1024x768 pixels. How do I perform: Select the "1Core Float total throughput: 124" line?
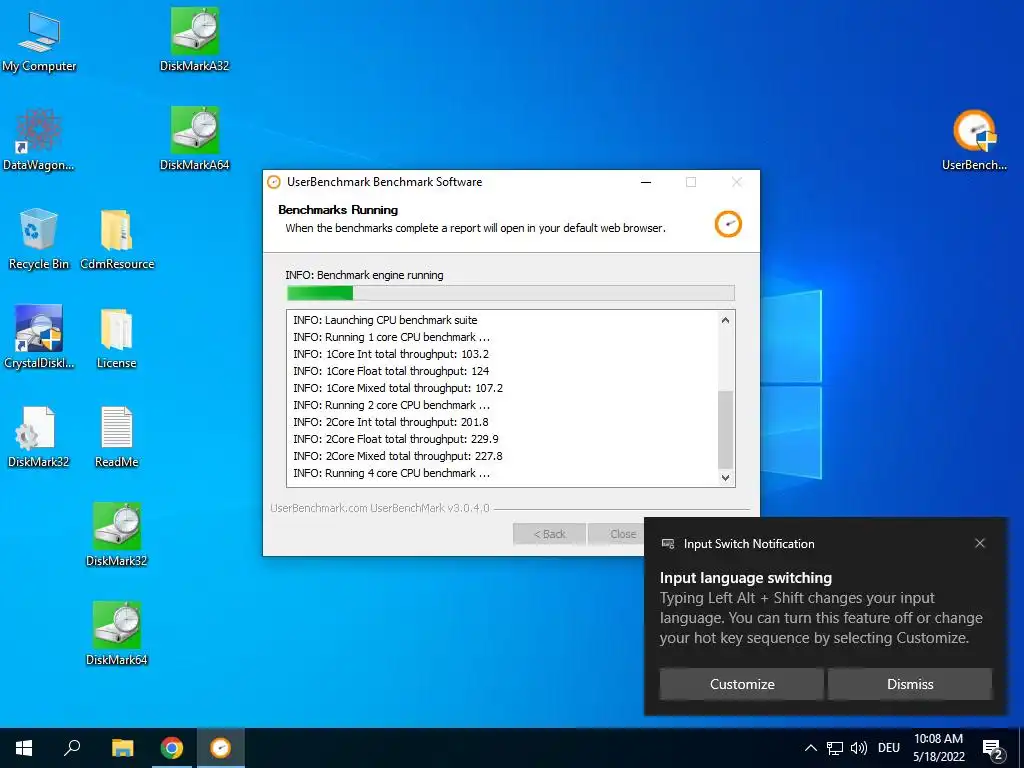pos(391,371)
